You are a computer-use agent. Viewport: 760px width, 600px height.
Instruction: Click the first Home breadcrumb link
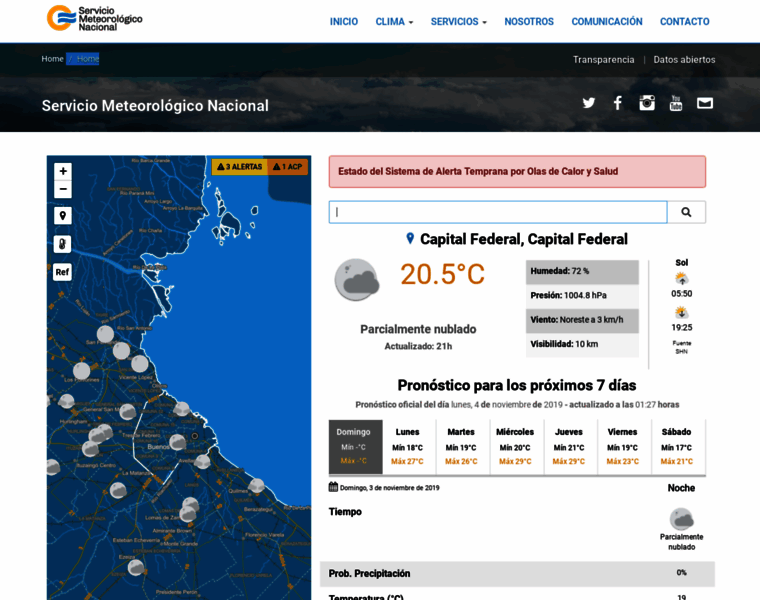tap(52, 59)
